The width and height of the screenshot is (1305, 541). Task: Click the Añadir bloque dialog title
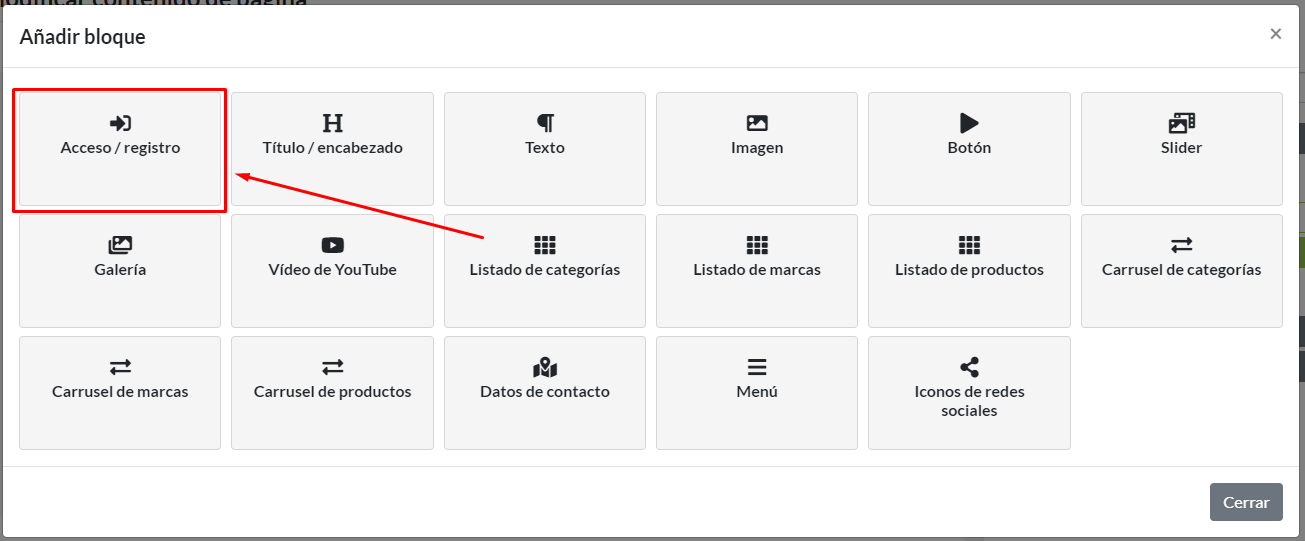[82, 37]
